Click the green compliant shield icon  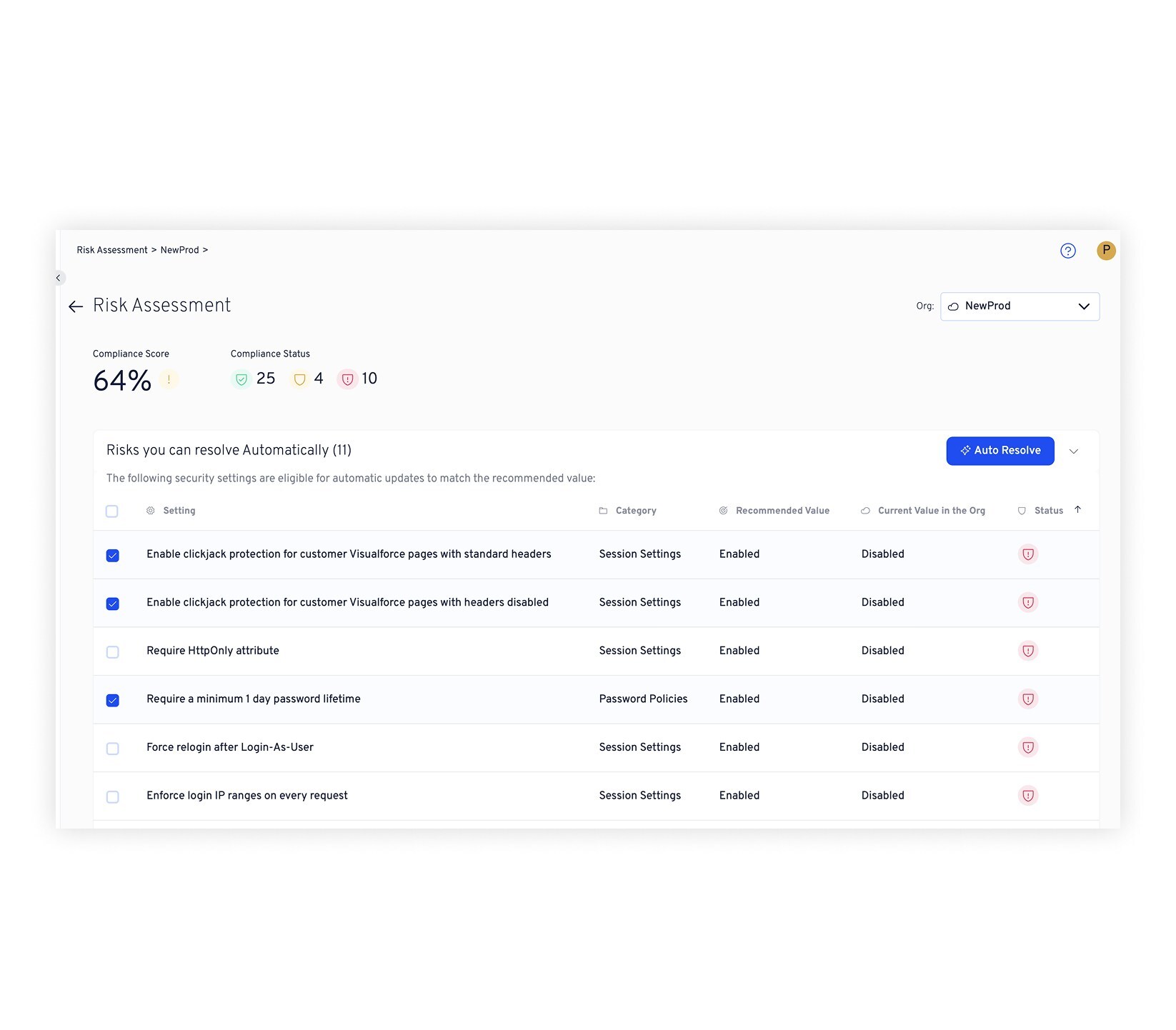(x=241, y=379)
